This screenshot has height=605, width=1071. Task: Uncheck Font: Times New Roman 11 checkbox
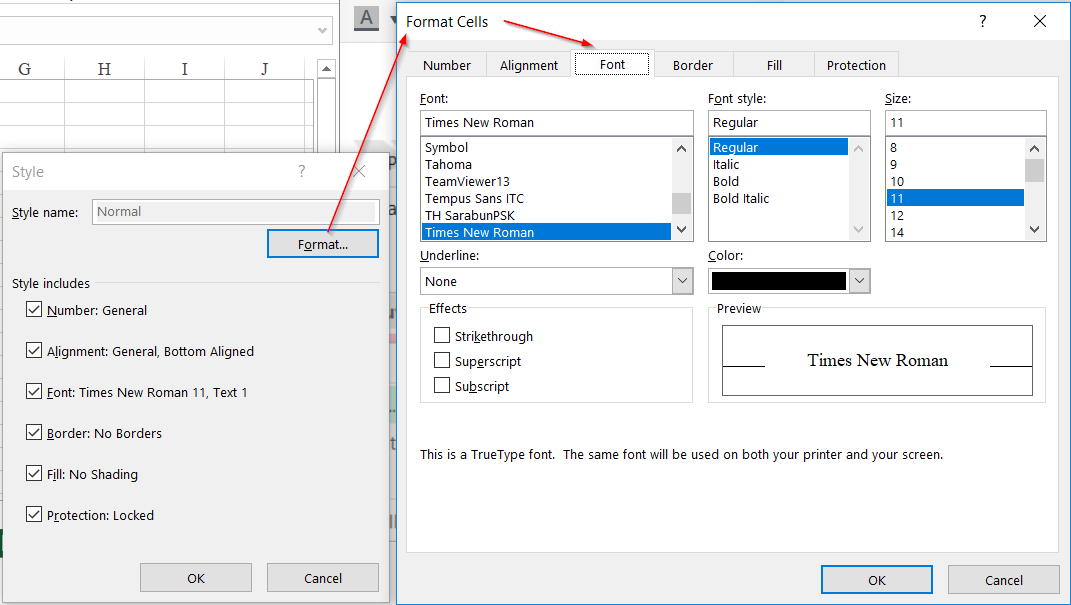pyautogui.click(x=33, y=391)
